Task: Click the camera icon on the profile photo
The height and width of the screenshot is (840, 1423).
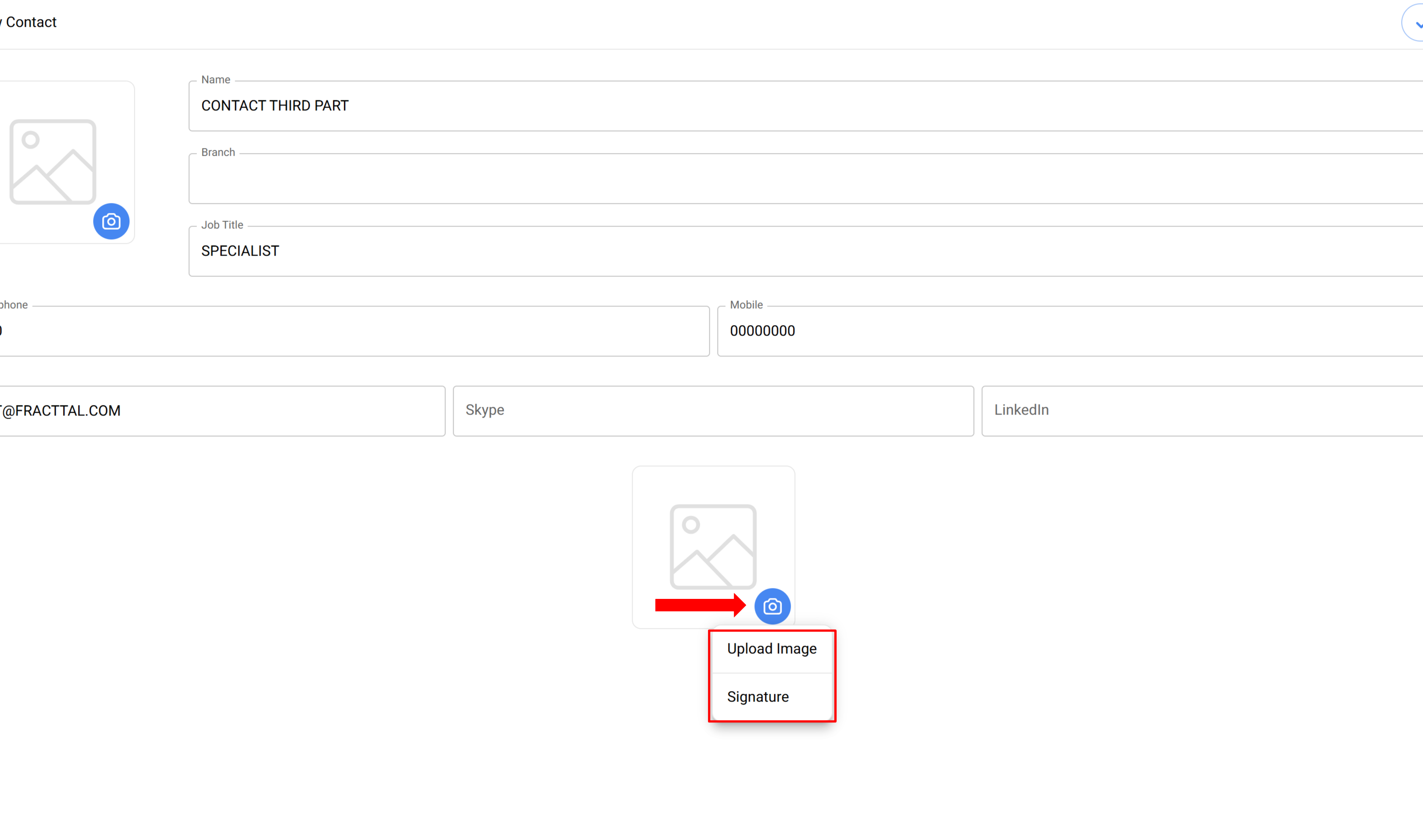Action: point(111,221)
